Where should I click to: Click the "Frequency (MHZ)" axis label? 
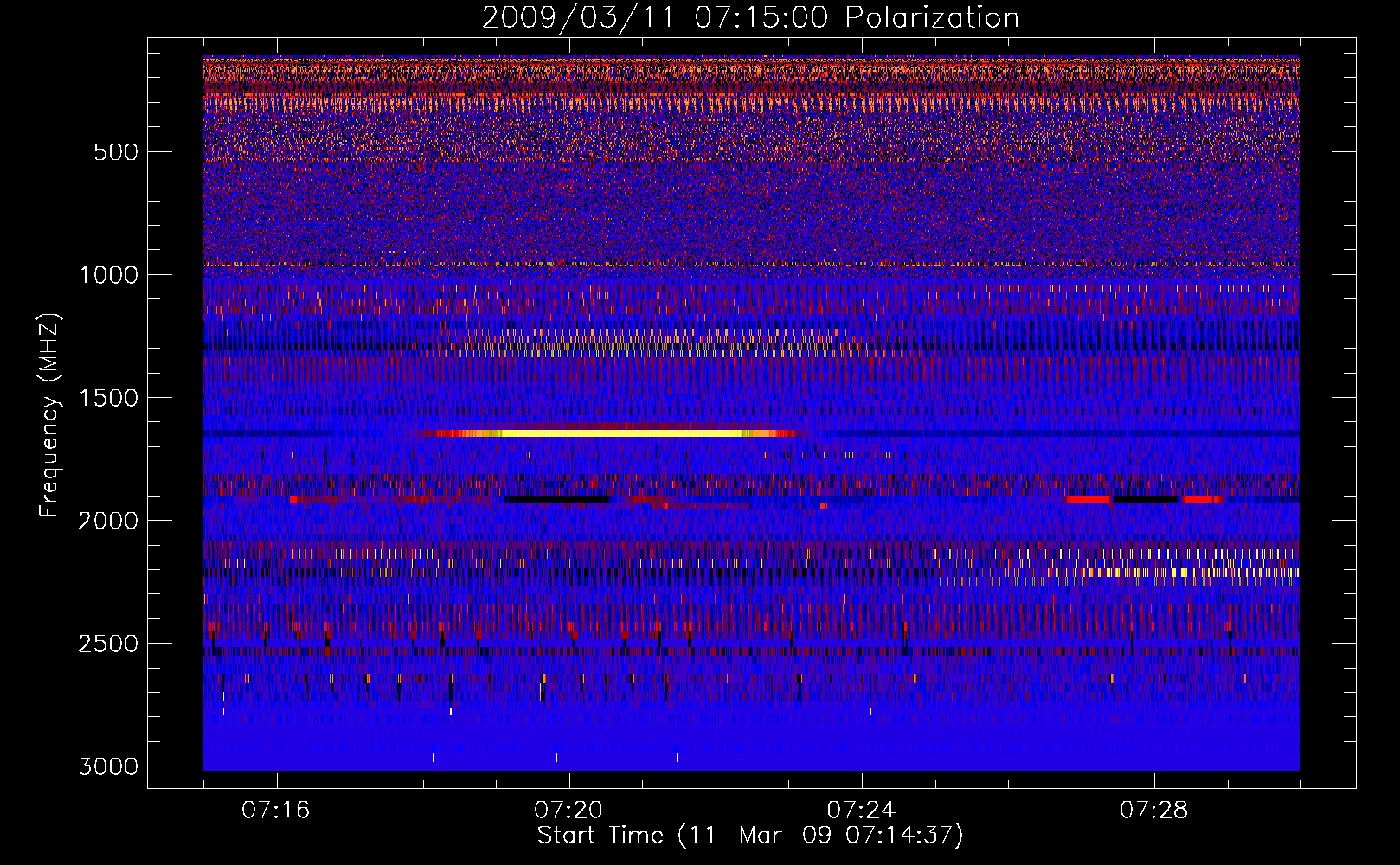point(49,416)
